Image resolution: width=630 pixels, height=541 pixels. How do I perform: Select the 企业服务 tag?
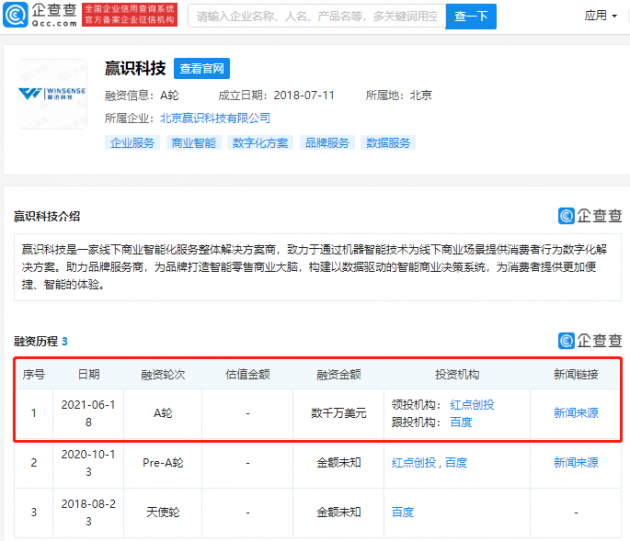(132, 143)
